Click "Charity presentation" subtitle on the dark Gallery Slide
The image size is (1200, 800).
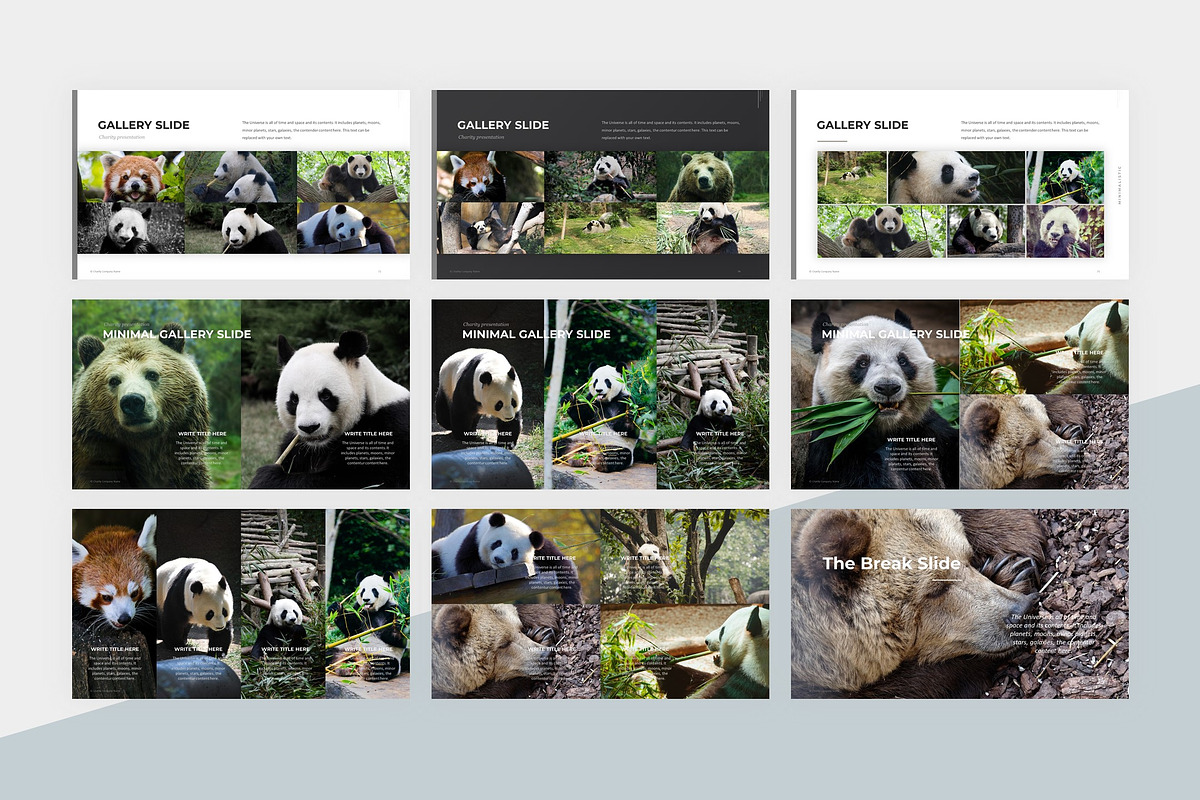click(x=482, y=137)
